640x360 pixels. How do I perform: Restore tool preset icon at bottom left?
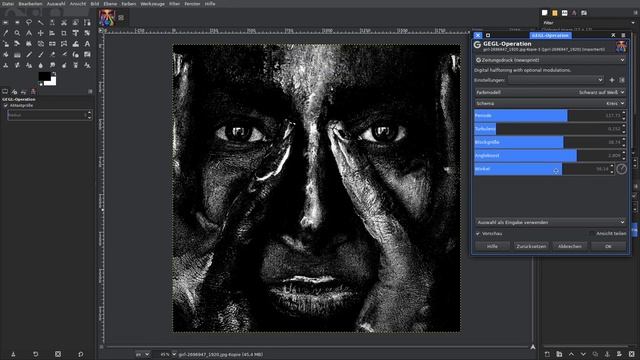pos(36,354)
